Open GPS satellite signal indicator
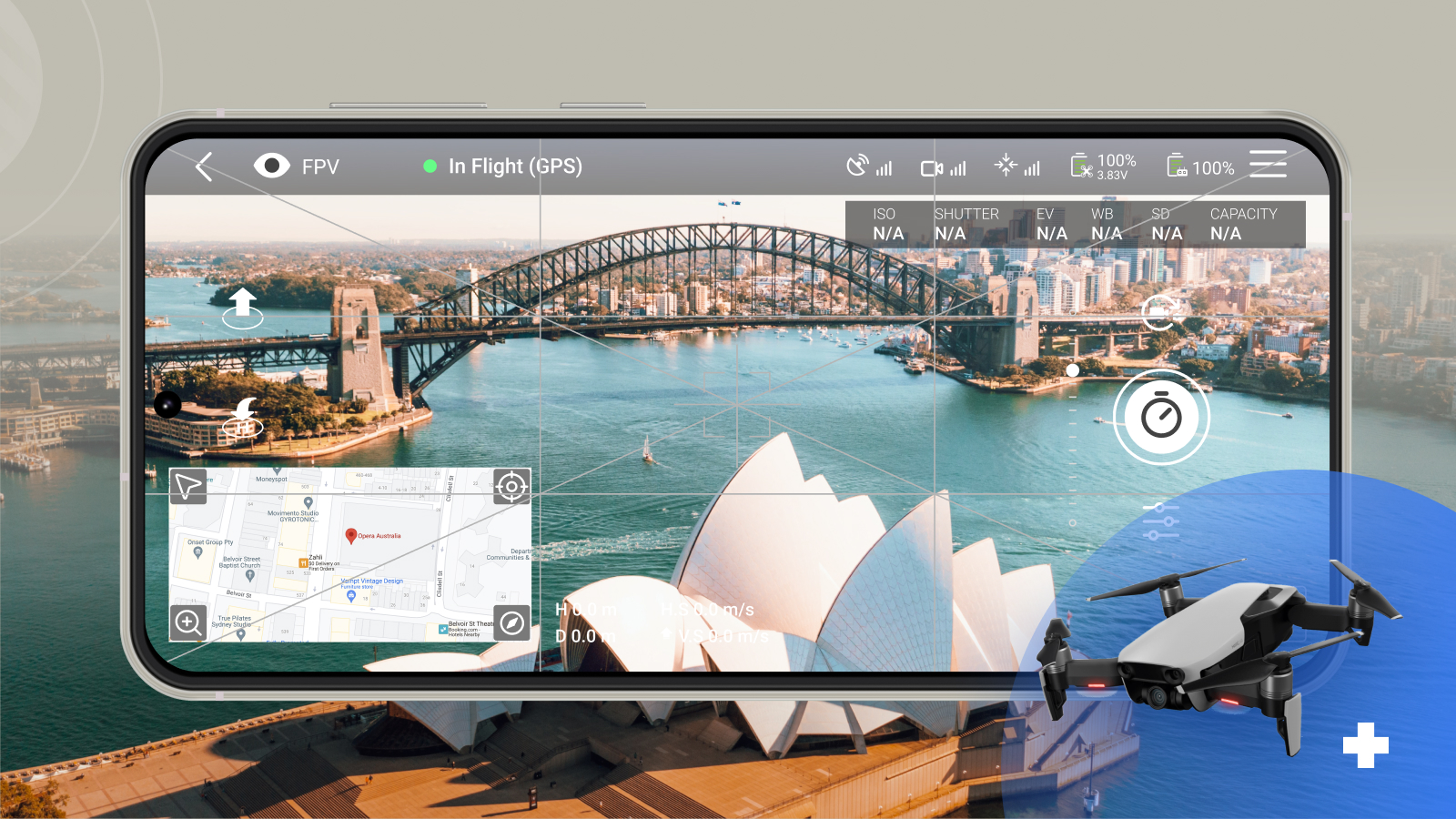The height and width of the screenshot is (819, 1456). pyautogui.click(x=1016, y=167)
